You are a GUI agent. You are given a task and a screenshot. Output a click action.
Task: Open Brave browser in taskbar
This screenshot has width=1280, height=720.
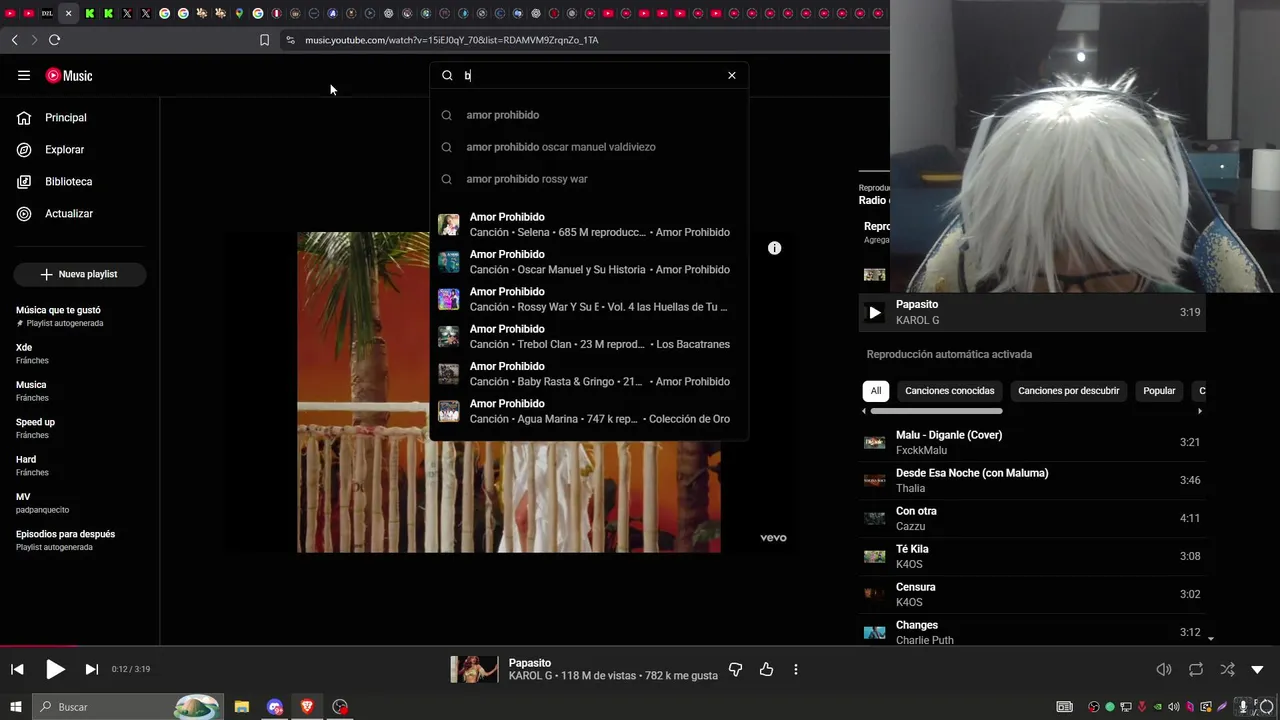[307, 707]
